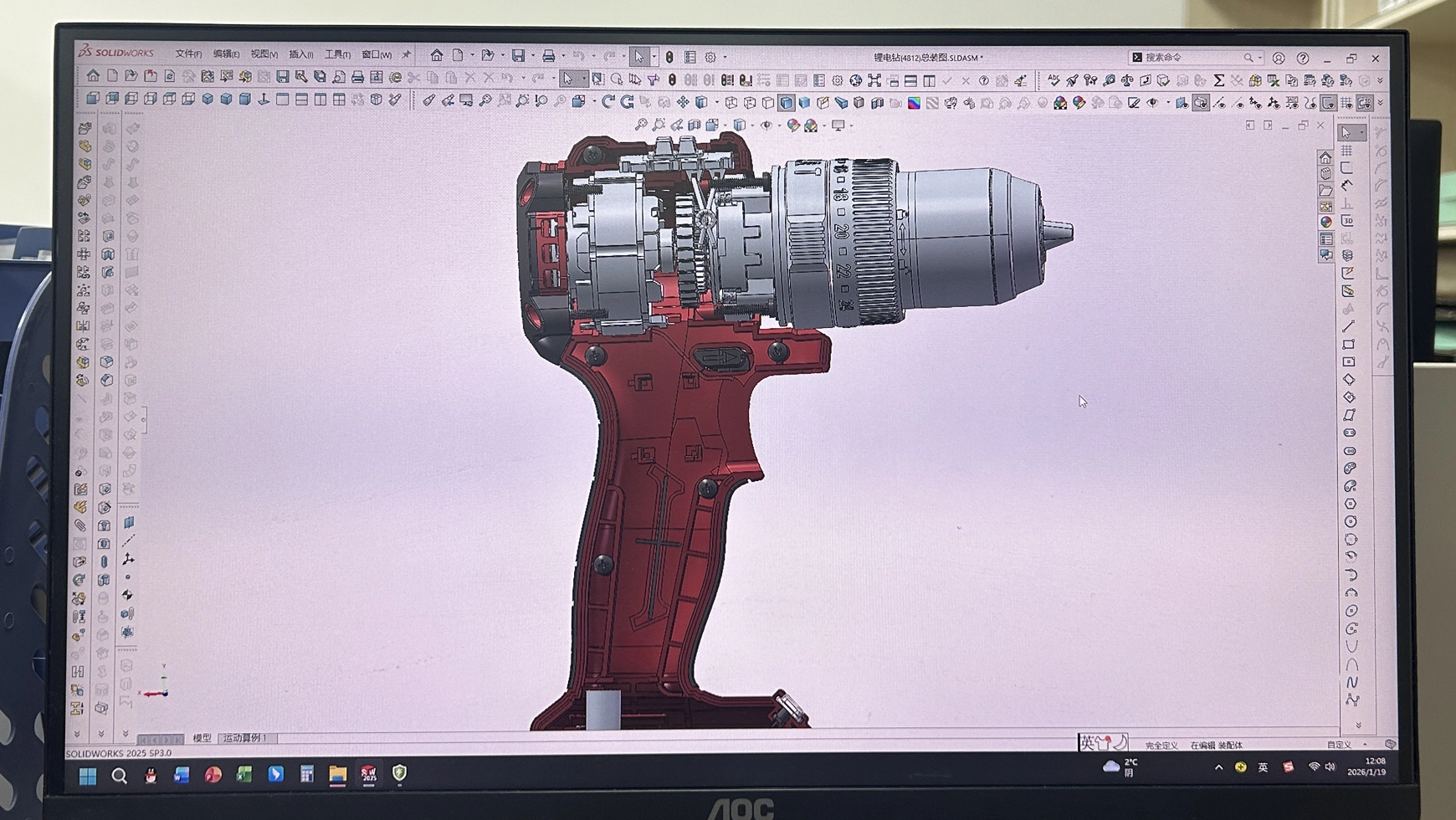Switch to the 运动算例 1 tab

coord(244,738)
